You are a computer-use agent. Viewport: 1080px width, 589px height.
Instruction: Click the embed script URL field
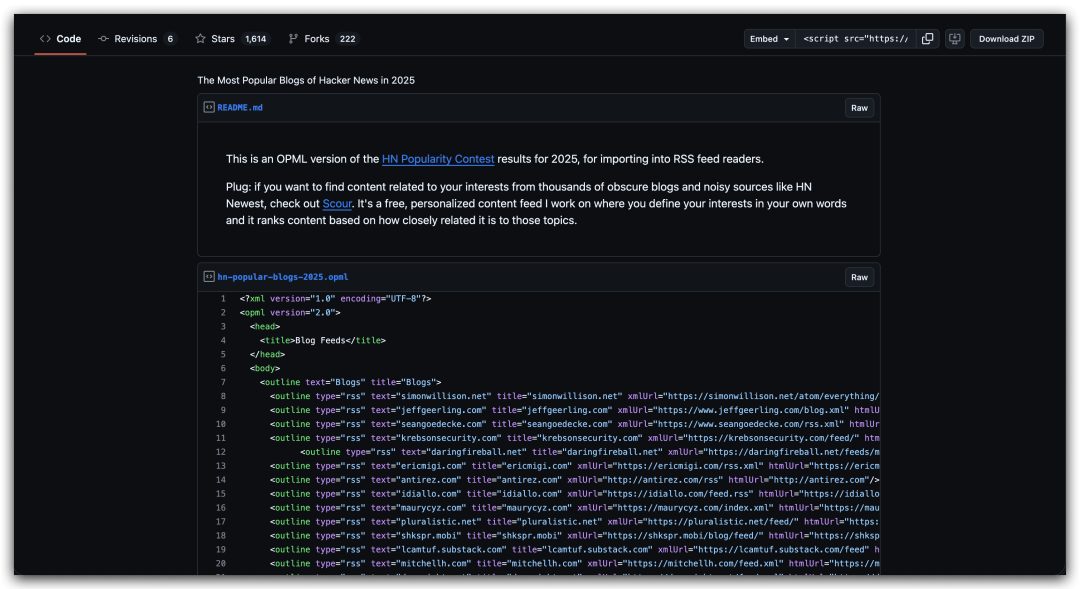pyautogui.click(x=856, y=39)
